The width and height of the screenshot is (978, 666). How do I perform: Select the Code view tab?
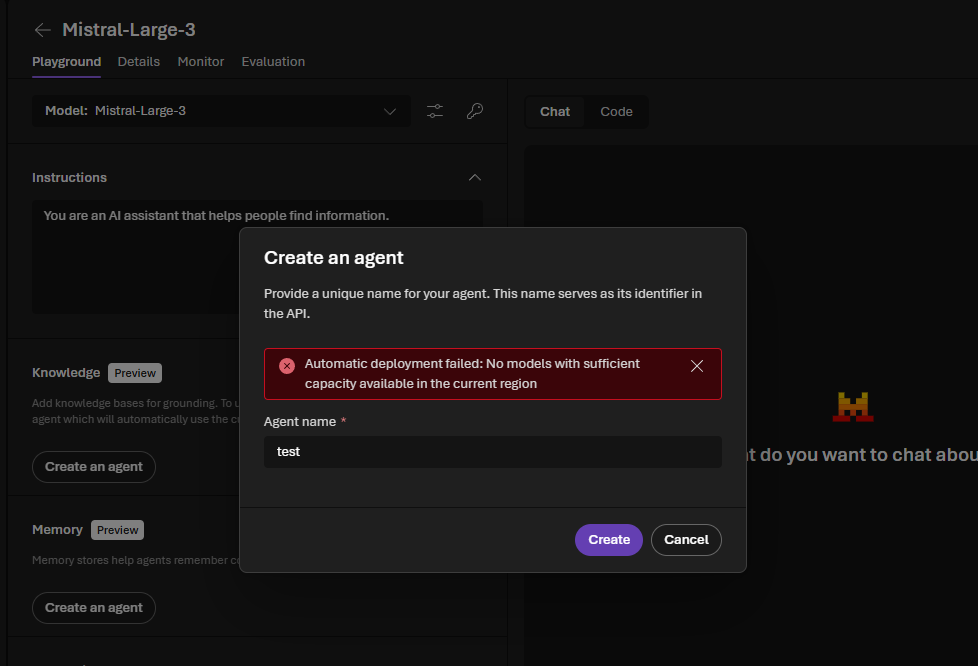click(616, 112)
